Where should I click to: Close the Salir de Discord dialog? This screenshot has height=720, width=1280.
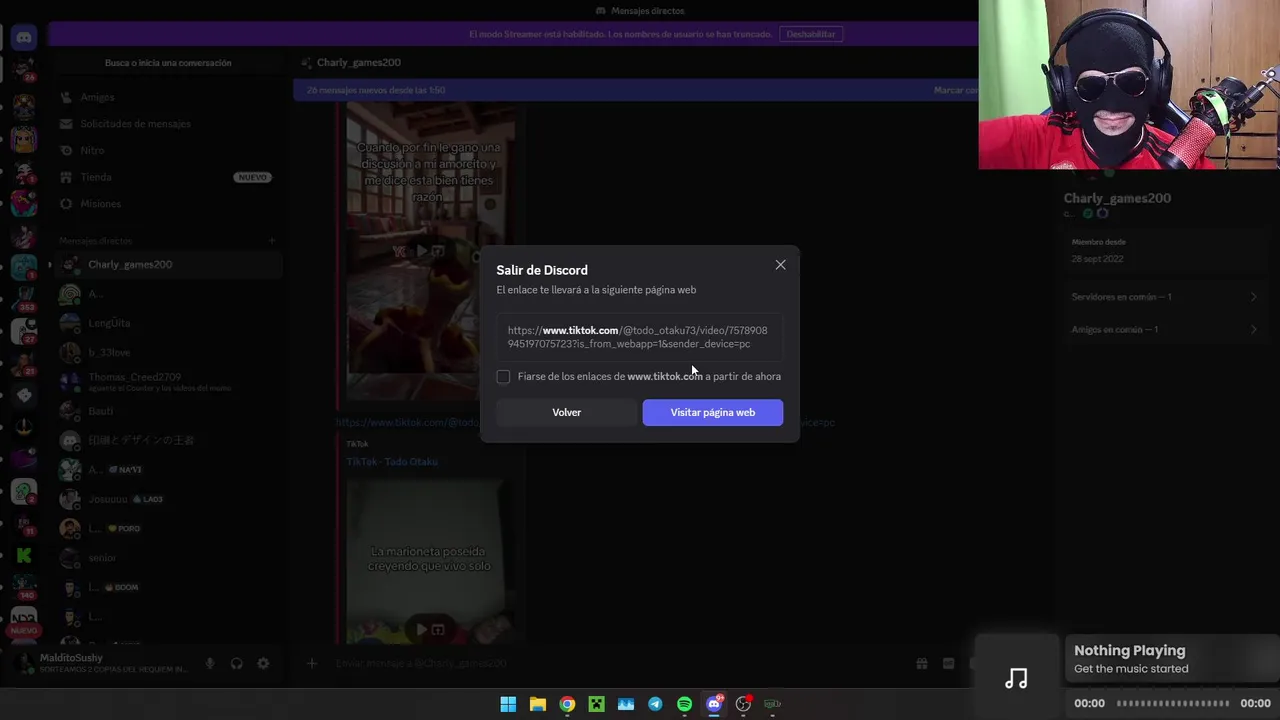click(x=780, y=265)
